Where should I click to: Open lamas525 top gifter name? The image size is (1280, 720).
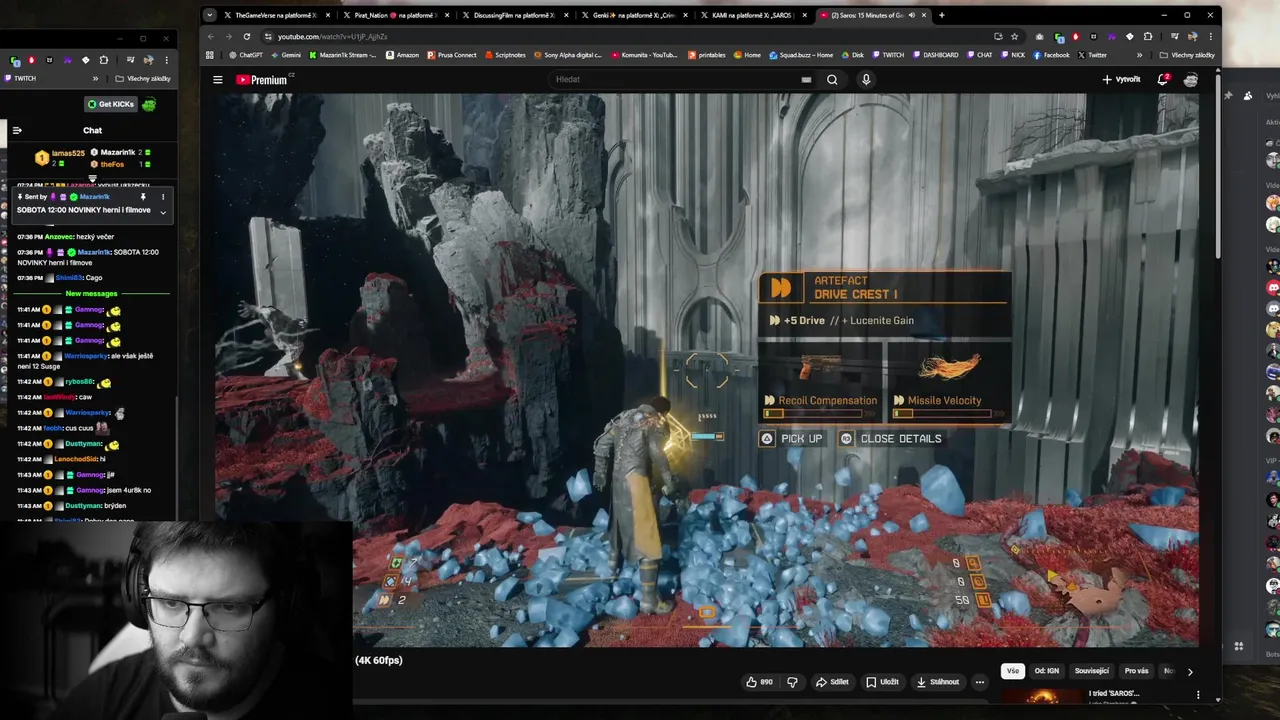(x=68, y=153)
